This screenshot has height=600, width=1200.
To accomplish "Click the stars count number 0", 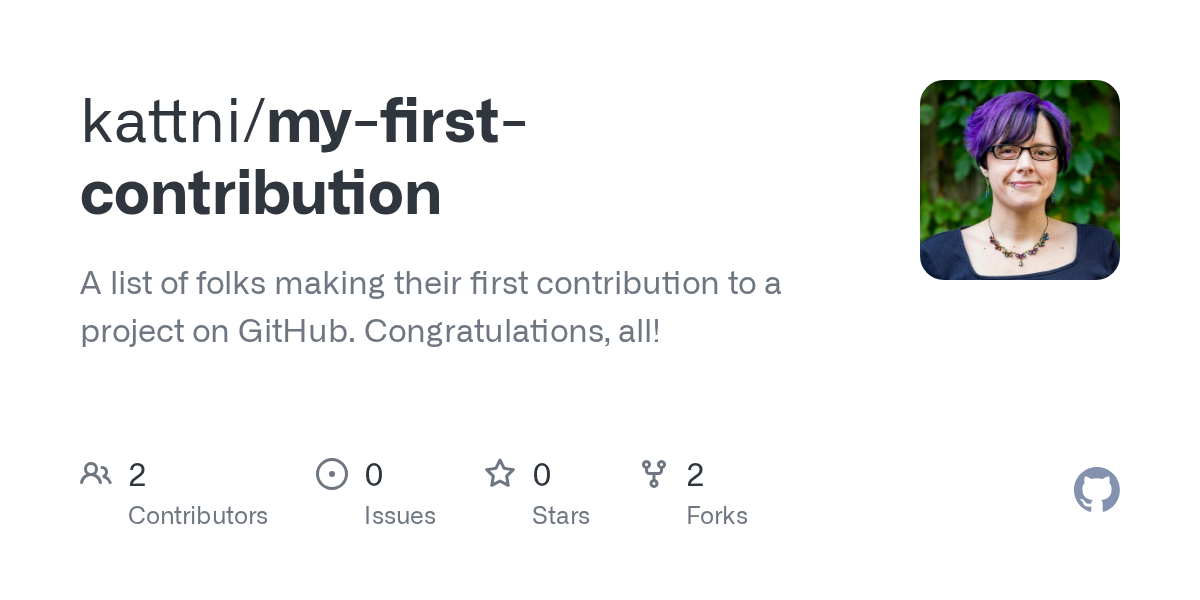I will 542,475.
